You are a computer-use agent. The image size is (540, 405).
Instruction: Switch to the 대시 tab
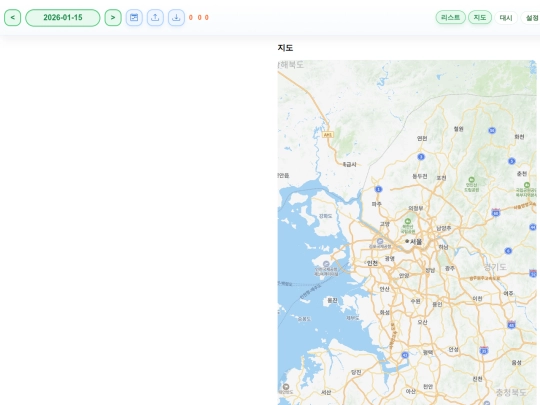point(506,18)
